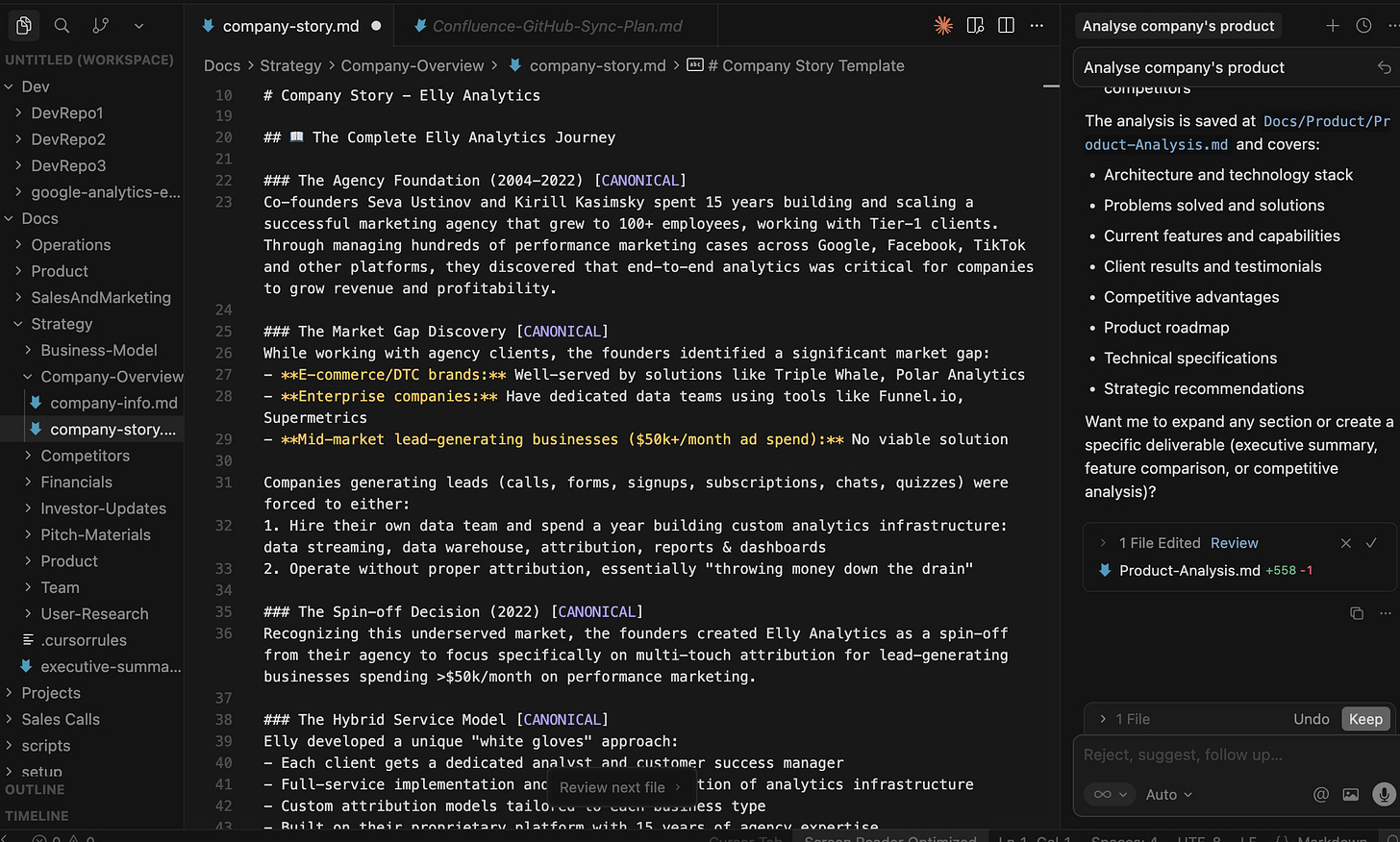The width and height of the screenshot is (1400, 842).
Task: Expand the DevRepo2 folder
Action: (x=91, y=139)
